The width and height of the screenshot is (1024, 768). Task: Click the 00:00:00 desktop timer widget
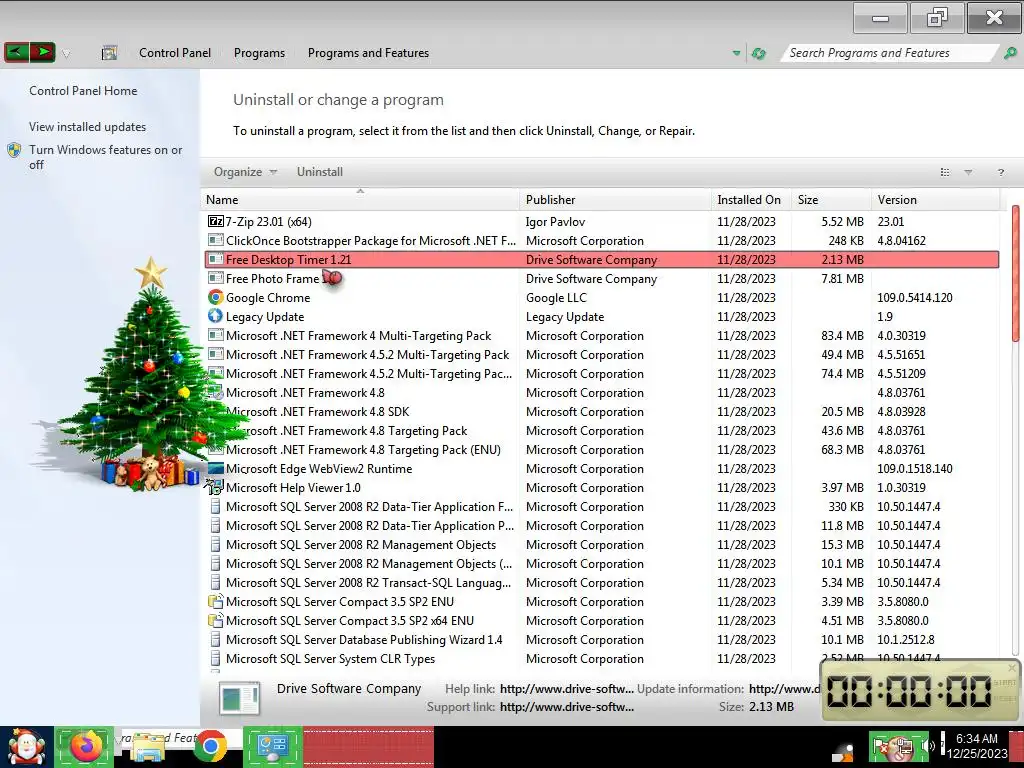(x=920, y=691)
